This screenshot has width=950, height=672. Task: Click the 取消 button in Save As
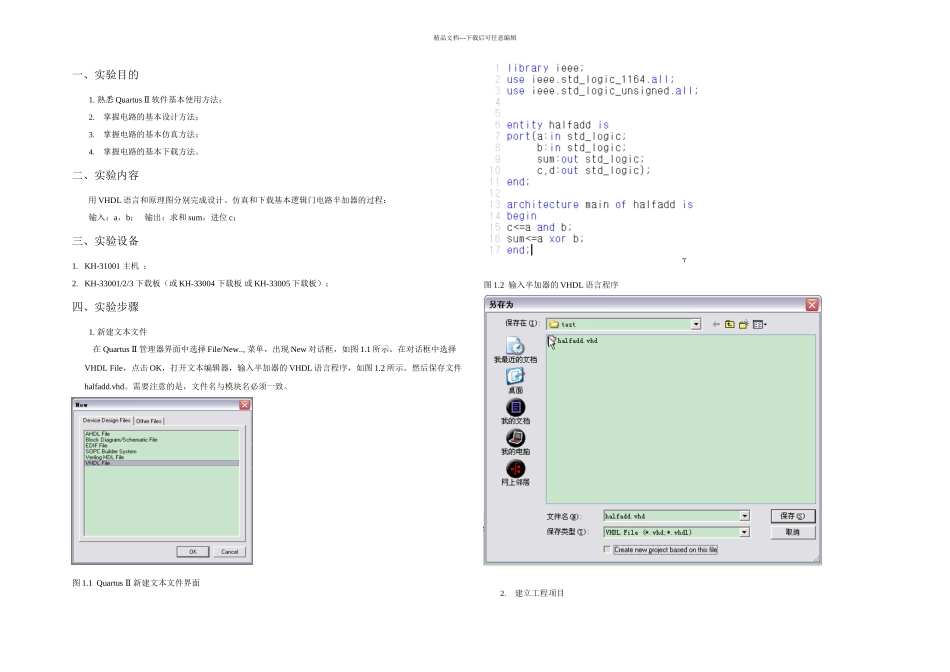click(792, 532)
